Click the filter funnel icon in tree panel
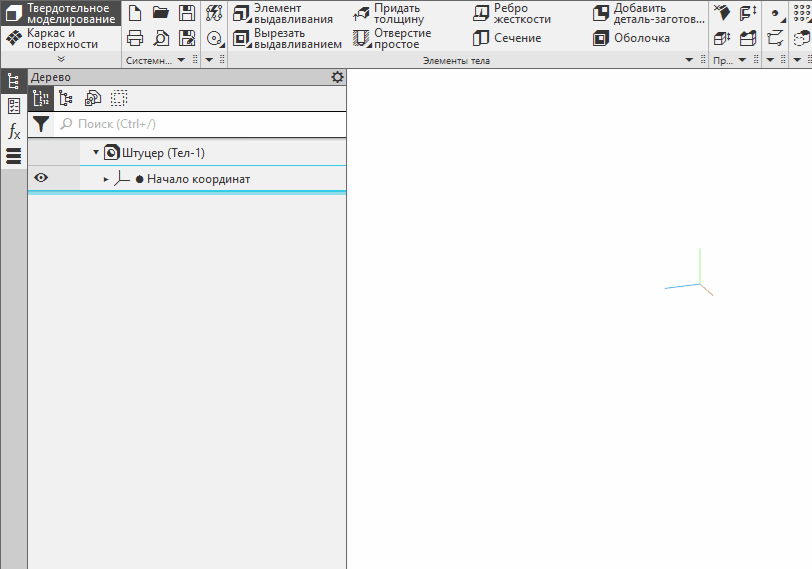The image size is (812, 569). [40, 125]
